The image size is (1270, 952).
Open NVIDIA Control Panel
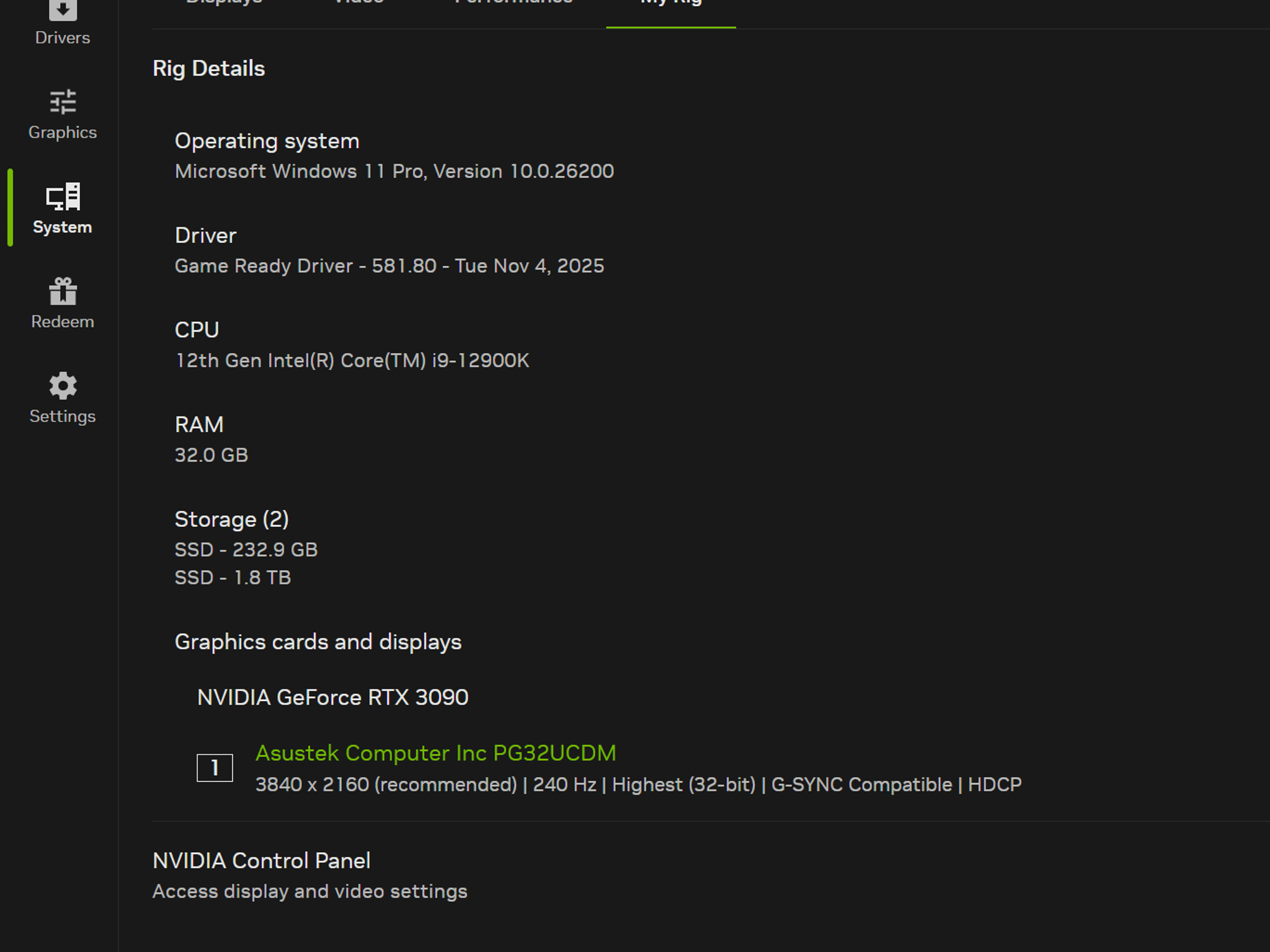(262, 860)
